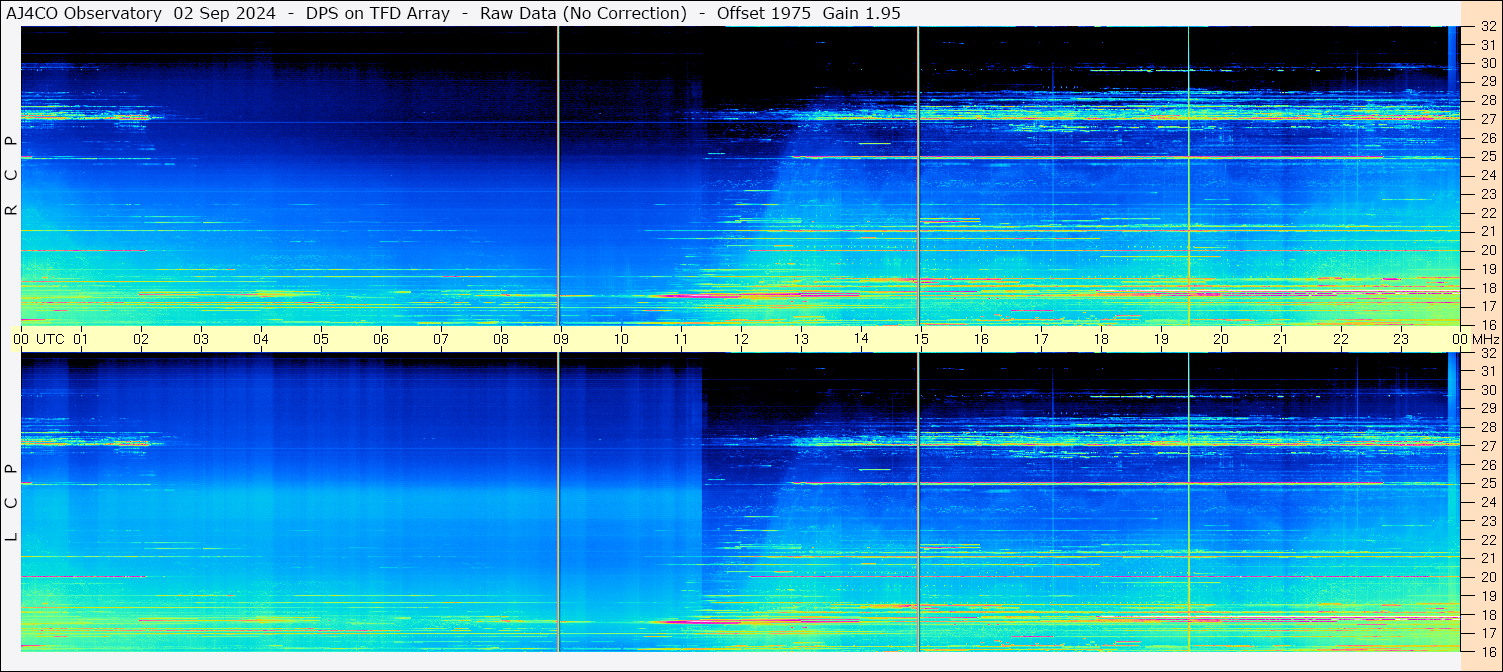Click hour '08' on the time axis
Image resolution: width=1503 pixels, height=672 pixels.
(x=501, y=339)
